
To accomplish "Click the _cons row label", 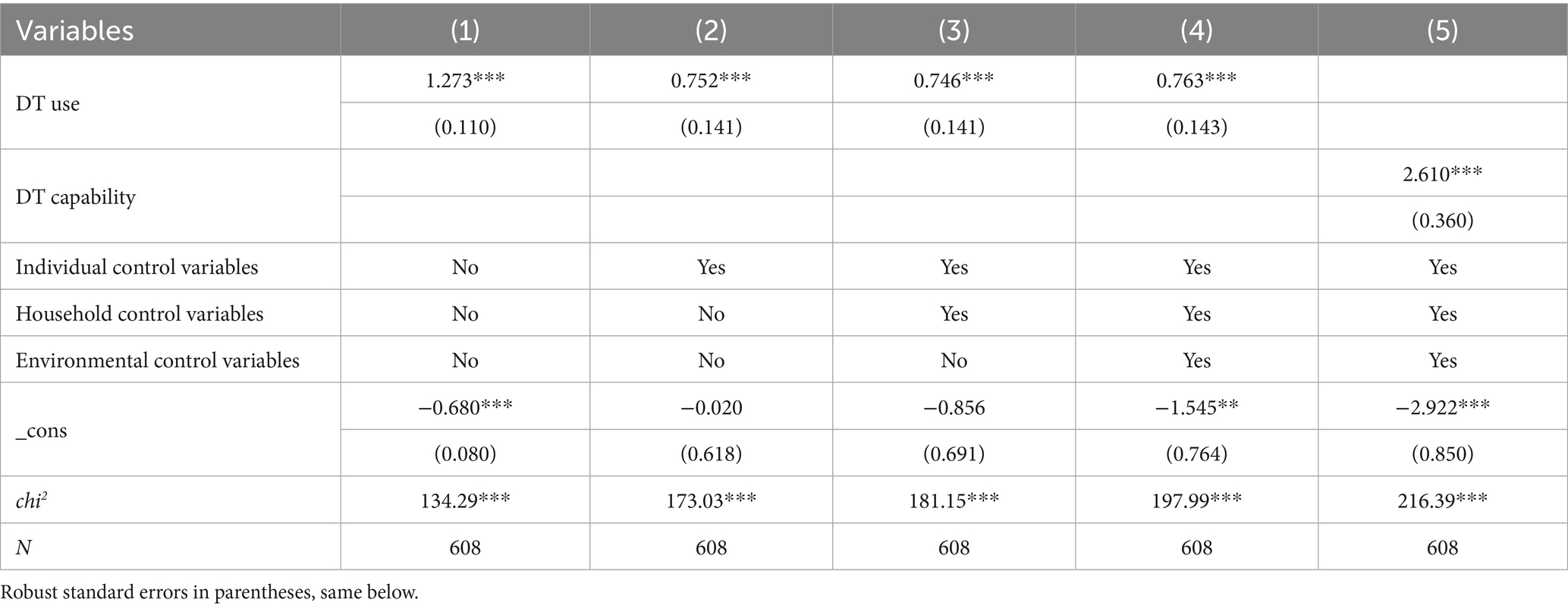I will [42, 431].
